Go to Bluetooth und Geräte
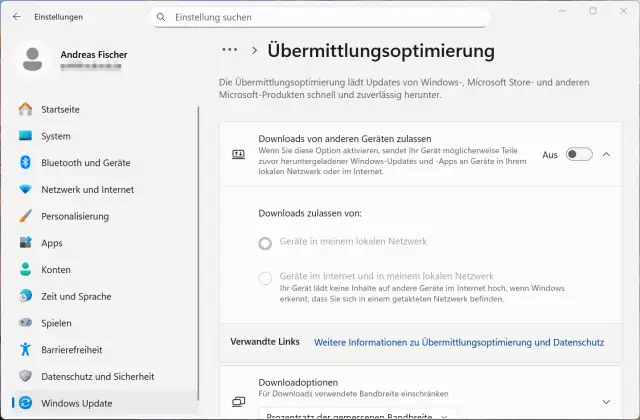Viewport: 640px width, 420px height. coord(104,162)
